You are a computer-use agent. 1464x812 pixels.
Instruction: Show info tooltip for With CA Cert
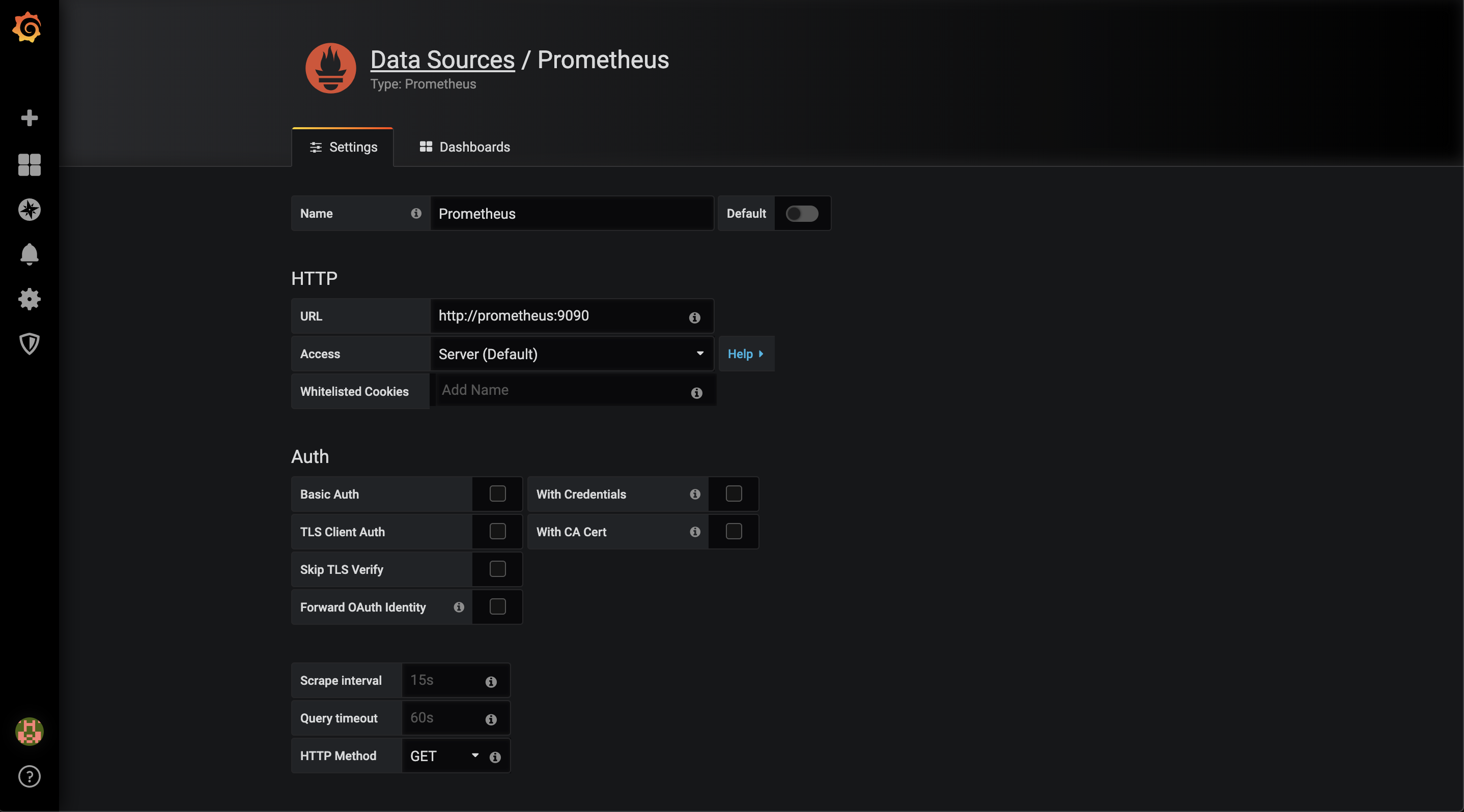coord(694,532)
